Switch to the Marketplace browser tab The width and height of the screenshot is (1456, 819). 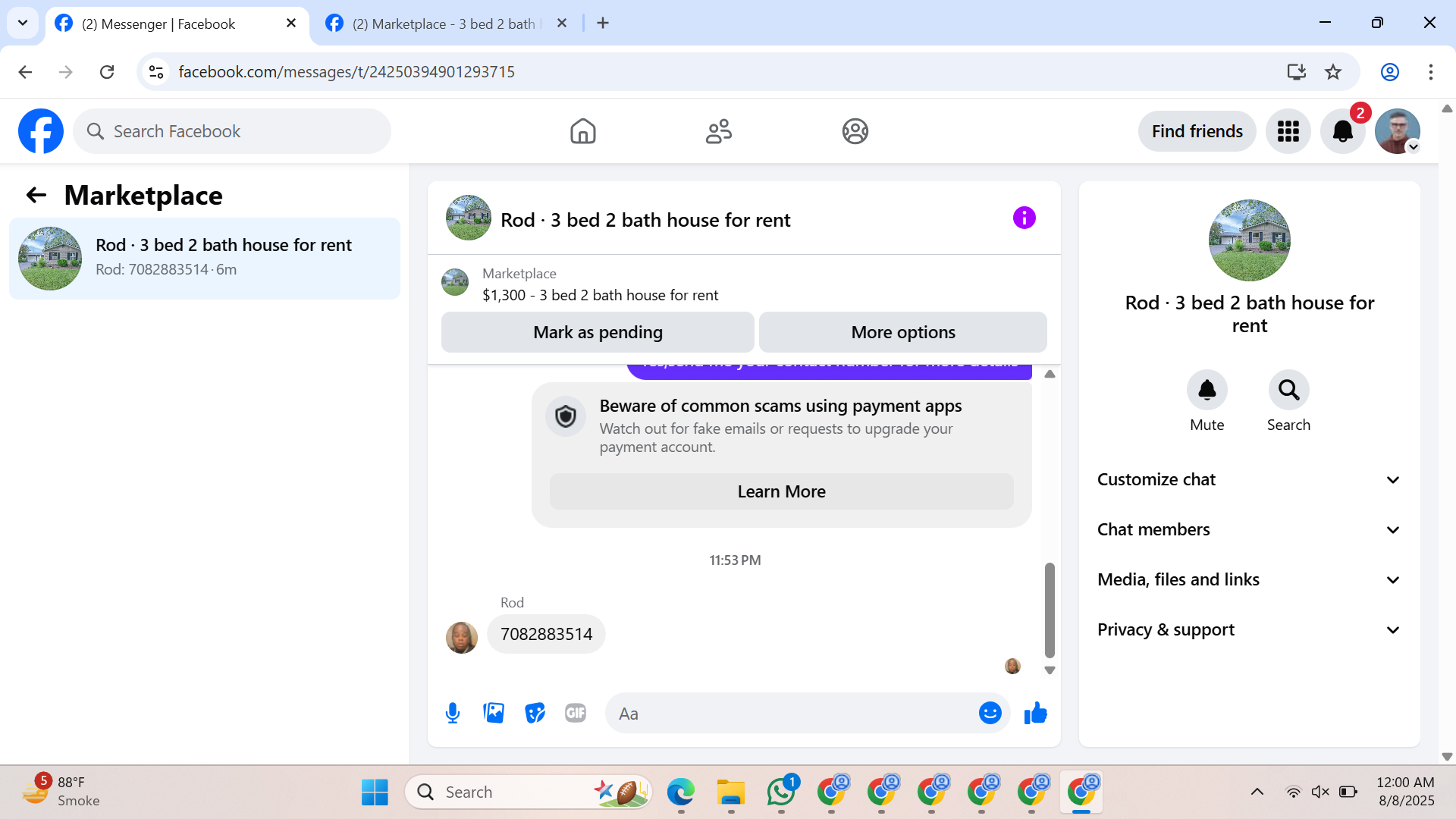[444, 24]
